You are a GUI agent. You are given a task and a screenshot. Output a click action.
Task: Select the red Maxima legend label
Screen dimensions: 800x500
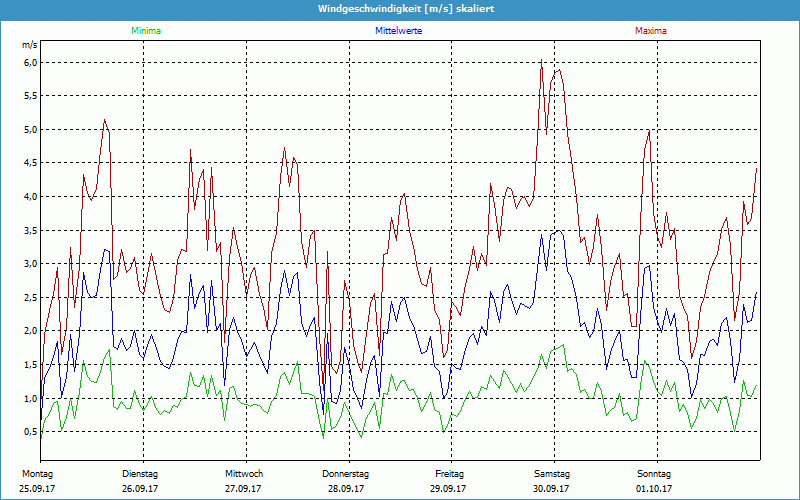[x=651, y=31]
